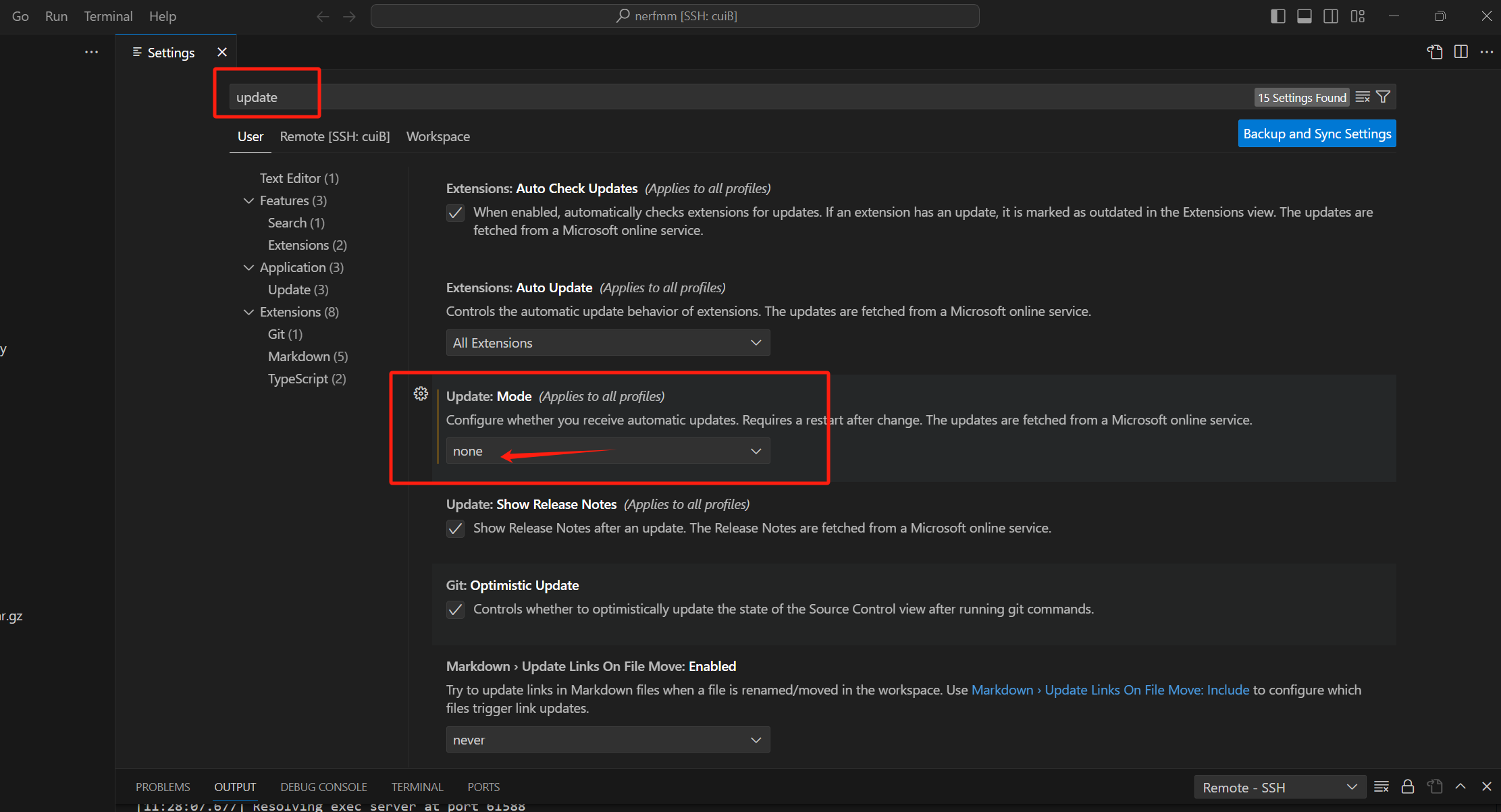
Task: Open the TERMINAL panel tab
Action: click(417, 787)
